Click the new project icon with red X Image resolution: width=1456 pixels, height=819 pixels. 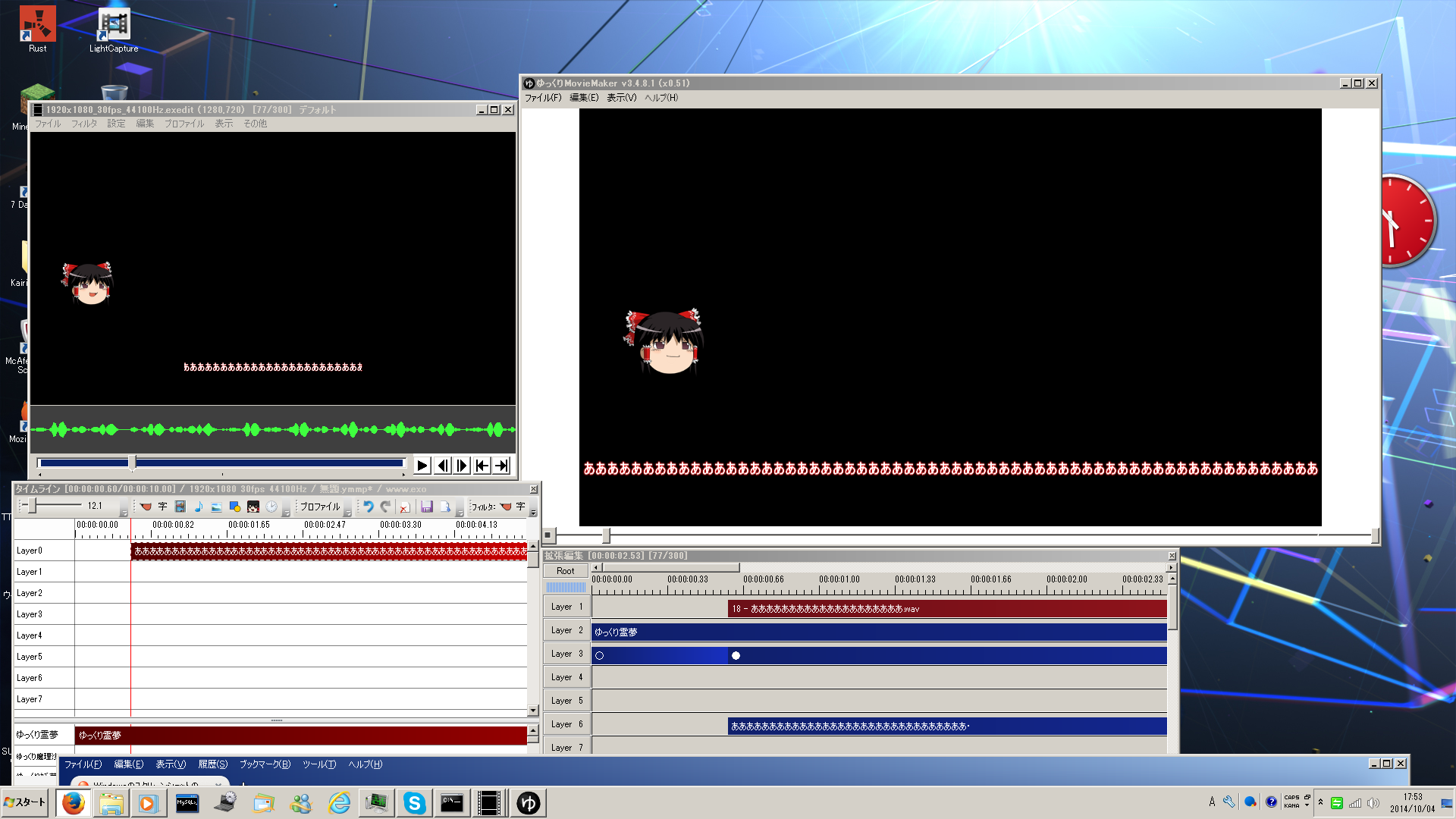404,507
